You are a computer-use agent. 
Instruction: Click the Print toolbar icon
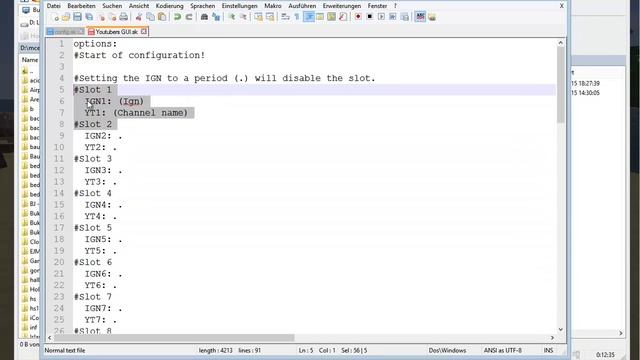(124, 17)
